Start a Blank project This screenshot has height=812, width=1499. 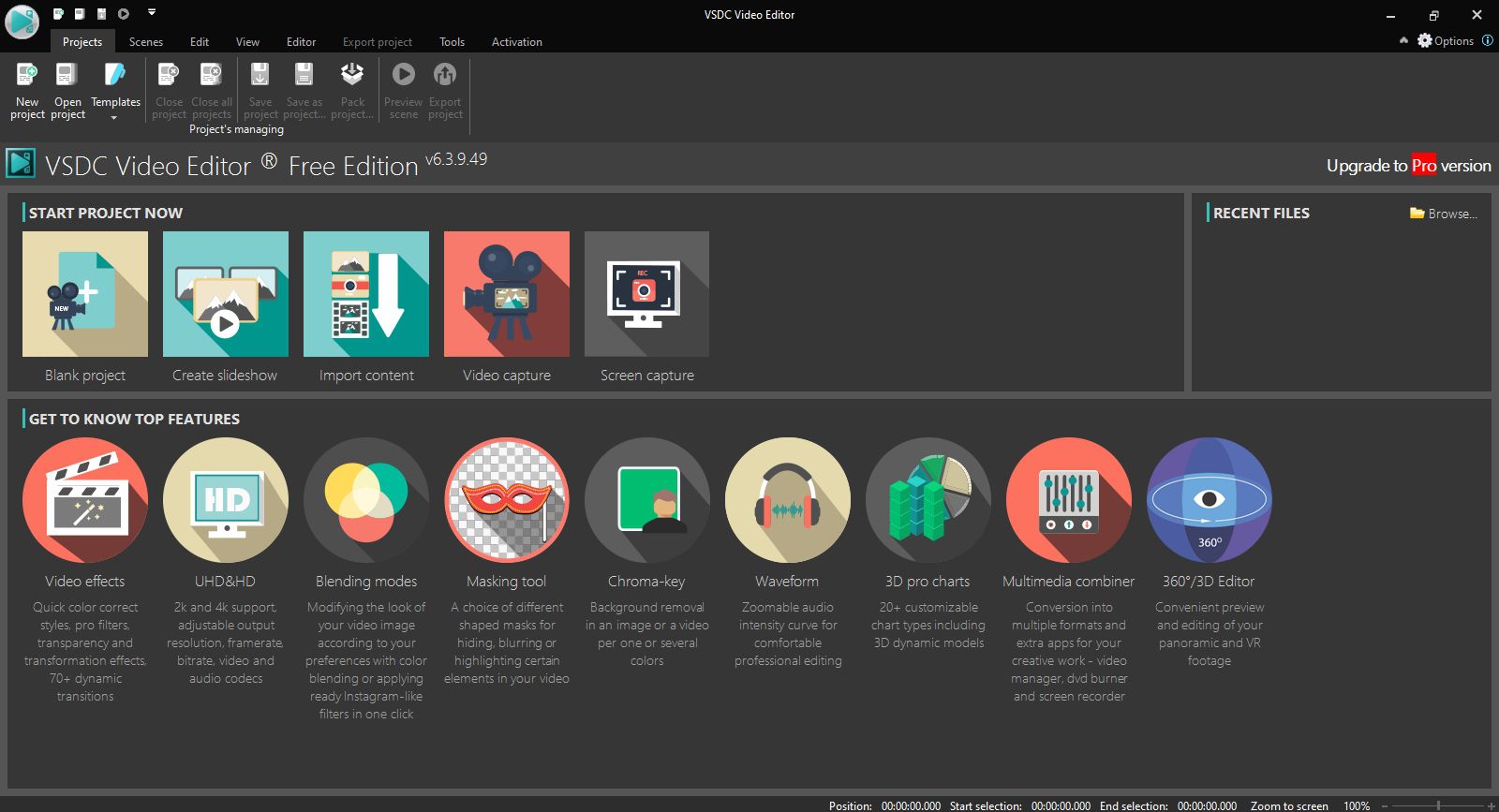coord(85,294)
